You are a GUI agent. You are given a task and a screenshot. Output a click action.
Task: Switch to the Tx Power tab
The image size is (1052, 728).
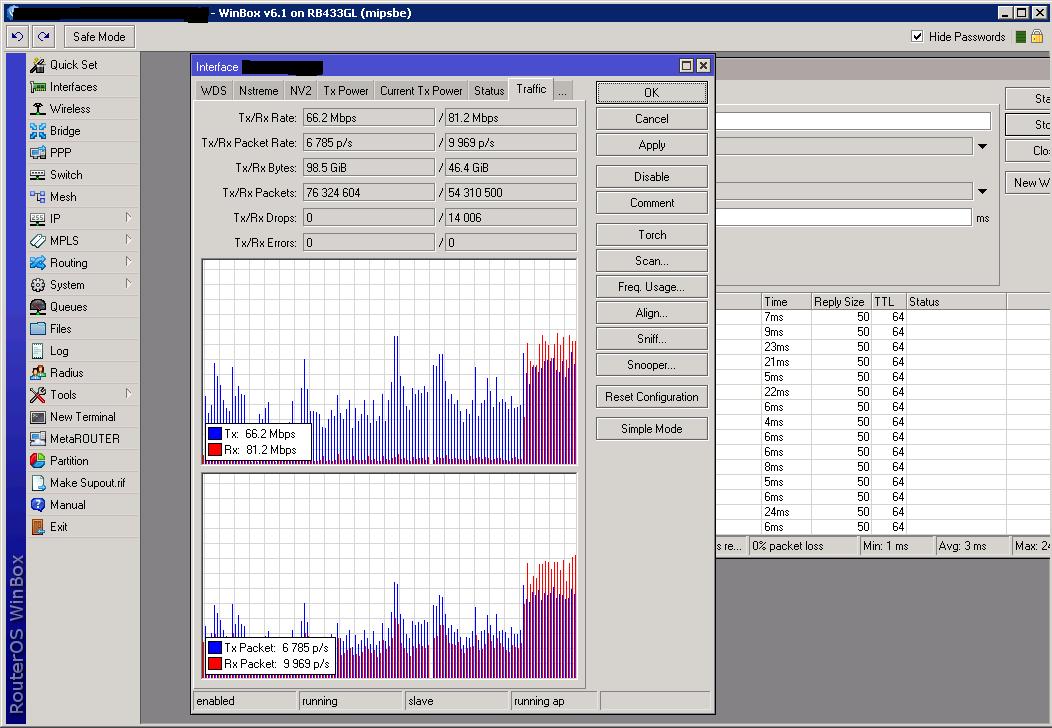point(345,90)
